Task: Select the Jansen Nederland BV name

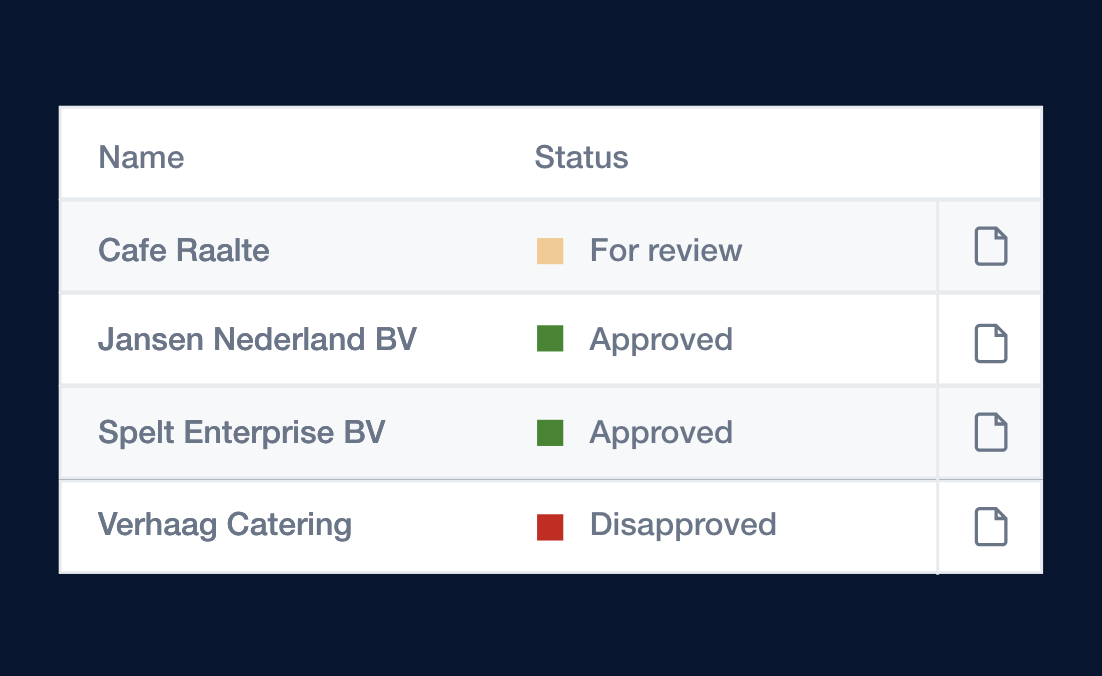Action: (257, 339)
